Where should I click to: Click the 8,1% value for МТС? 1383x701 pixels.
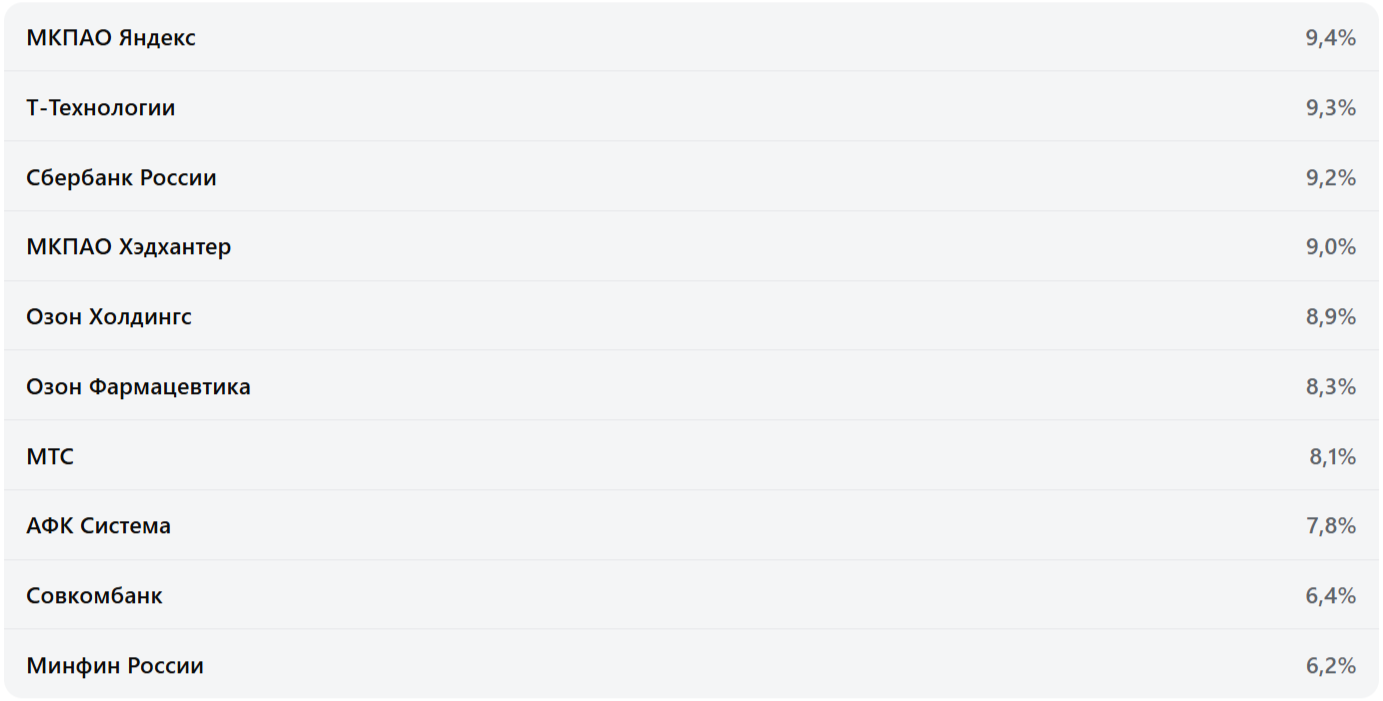pos(1332,457)
